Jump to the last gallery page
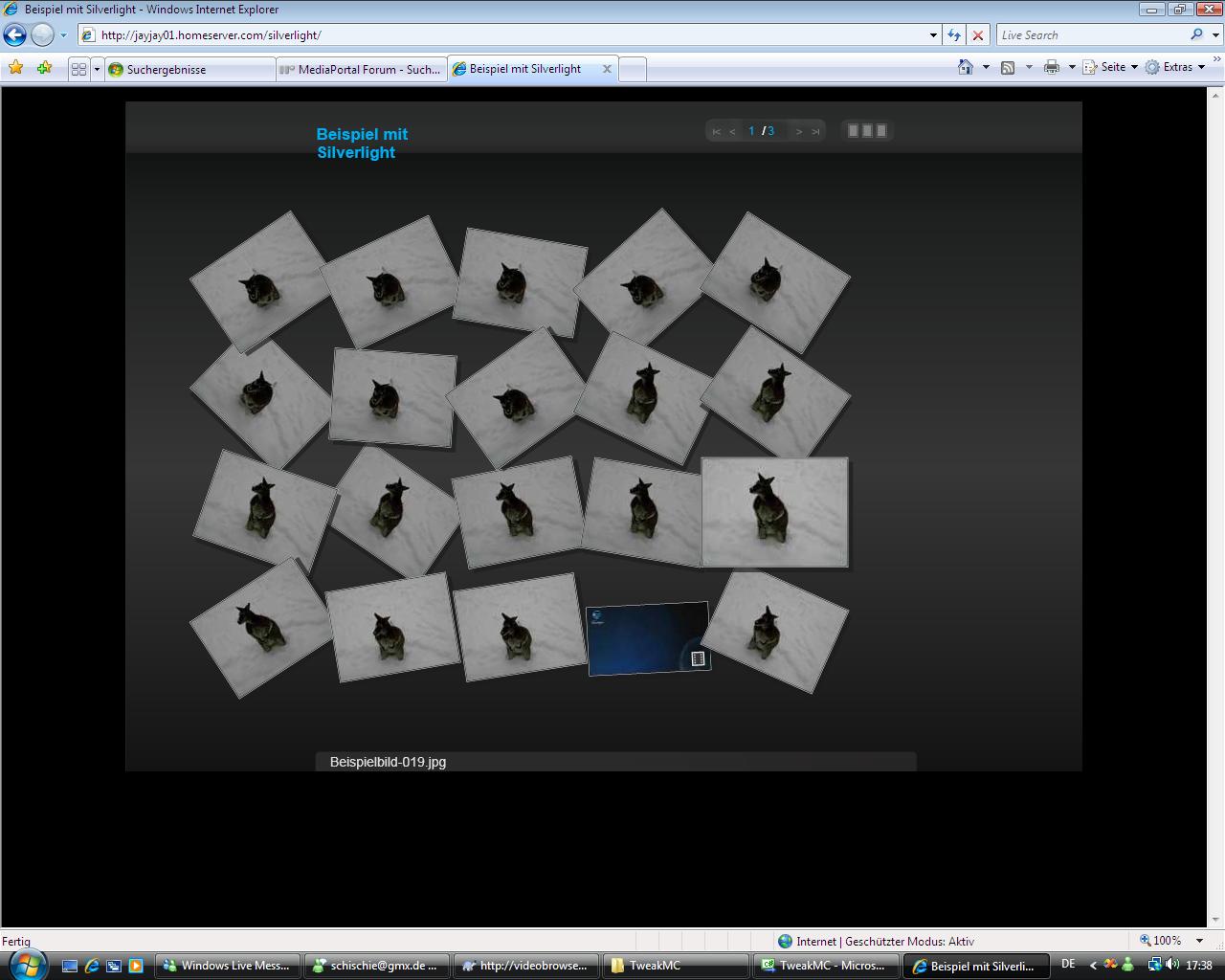Screen dimensions: 1225x980 click(x=815, y=131)
